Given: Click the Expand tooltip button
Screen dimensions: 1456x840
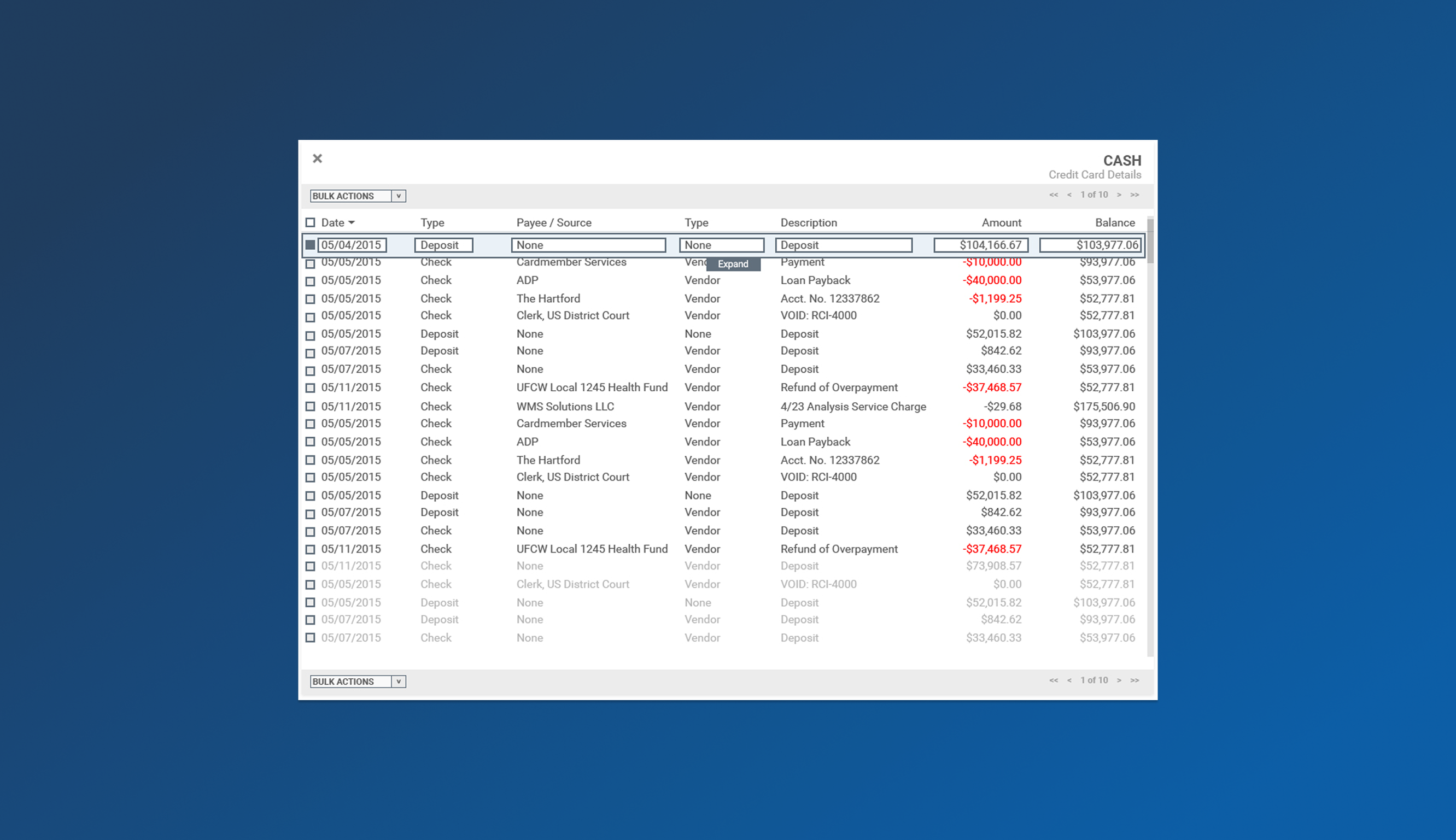Looking at the screenshot, I should (733, 264).
